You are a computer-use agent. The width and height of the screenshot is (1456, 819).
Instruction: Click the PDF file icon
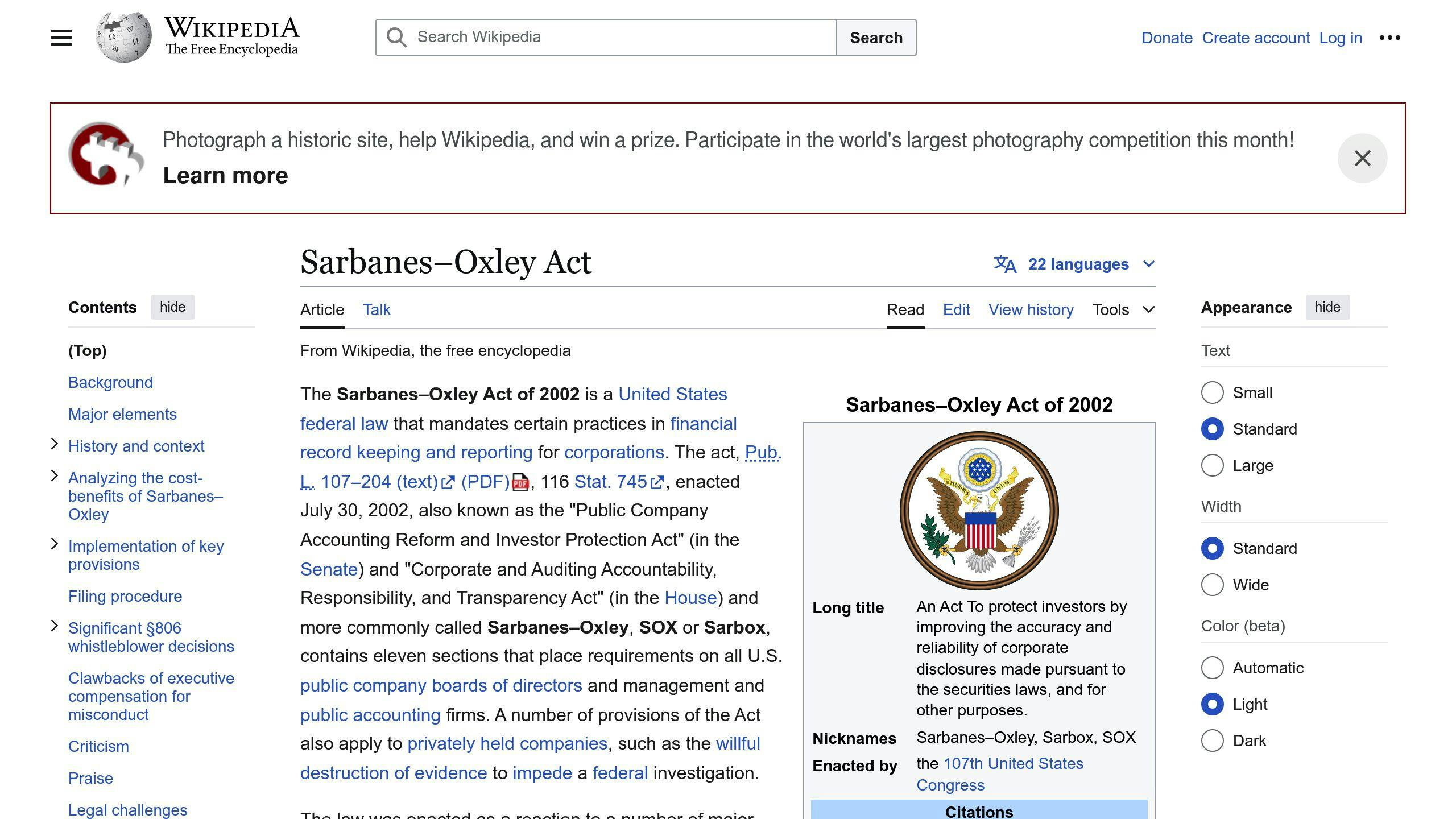pos(520,482)
